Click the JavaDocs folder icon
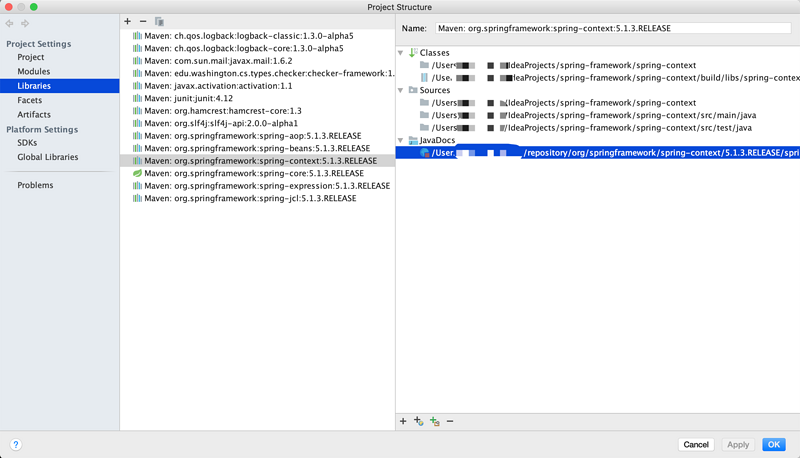Image resolution: width=800 pixels, height=458 pixels. (413, 140)
